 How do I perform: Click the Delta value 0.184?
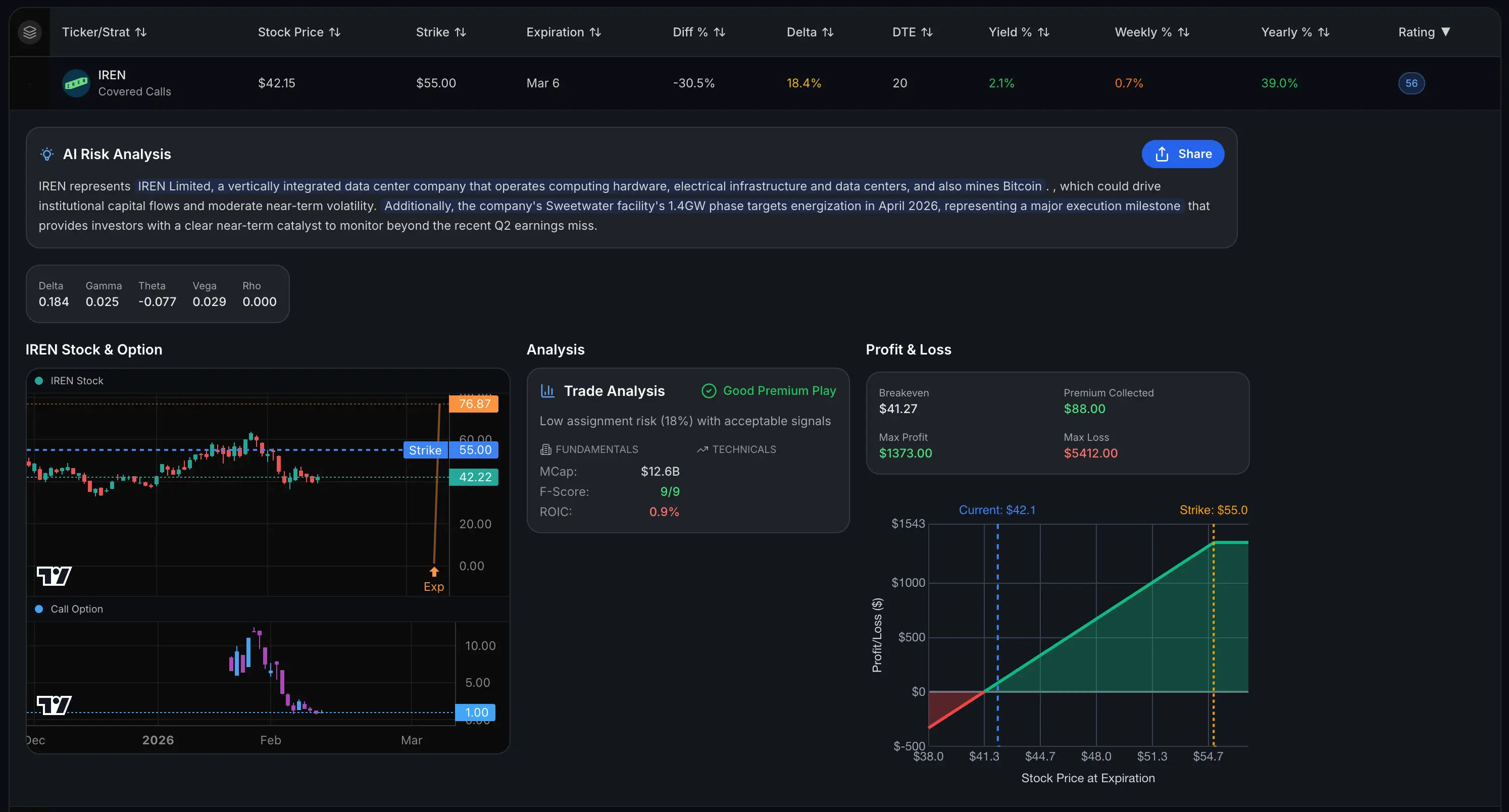point(54,301)
